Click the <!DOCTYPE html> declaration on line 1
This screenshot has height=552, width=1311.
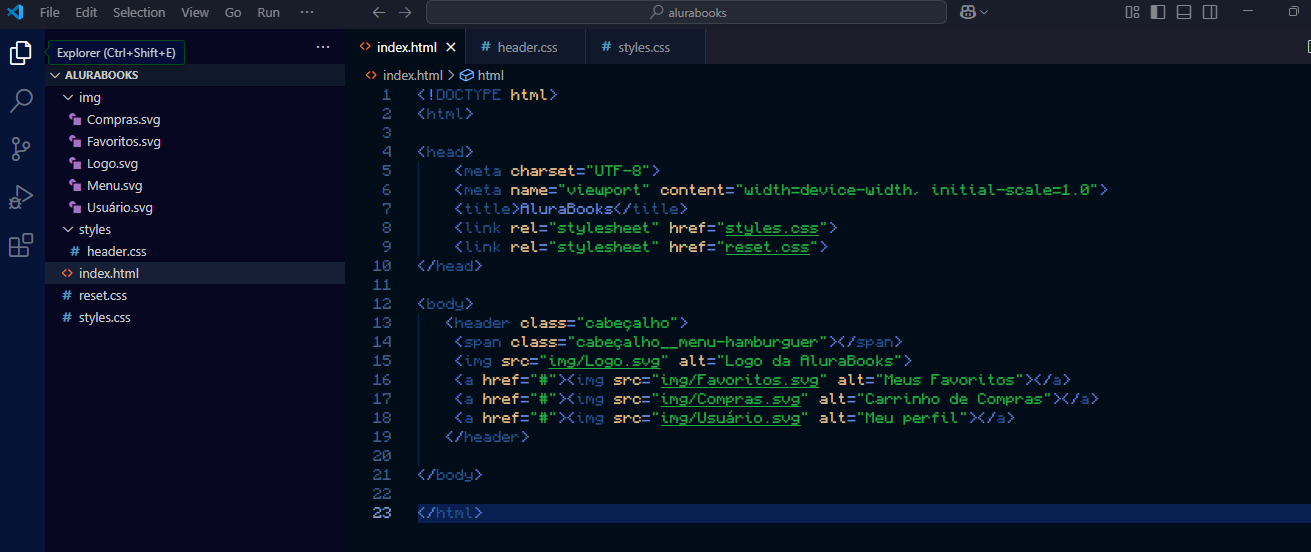487,94
